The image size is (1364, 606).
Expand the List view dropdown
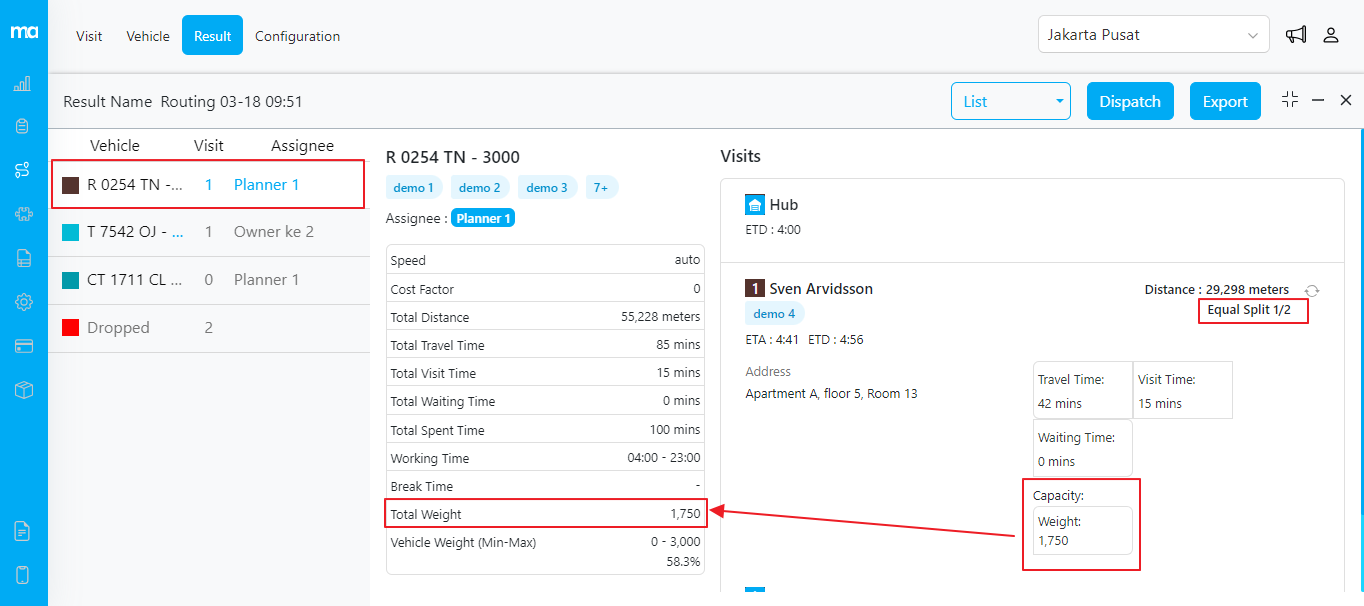pos(1010,101)
